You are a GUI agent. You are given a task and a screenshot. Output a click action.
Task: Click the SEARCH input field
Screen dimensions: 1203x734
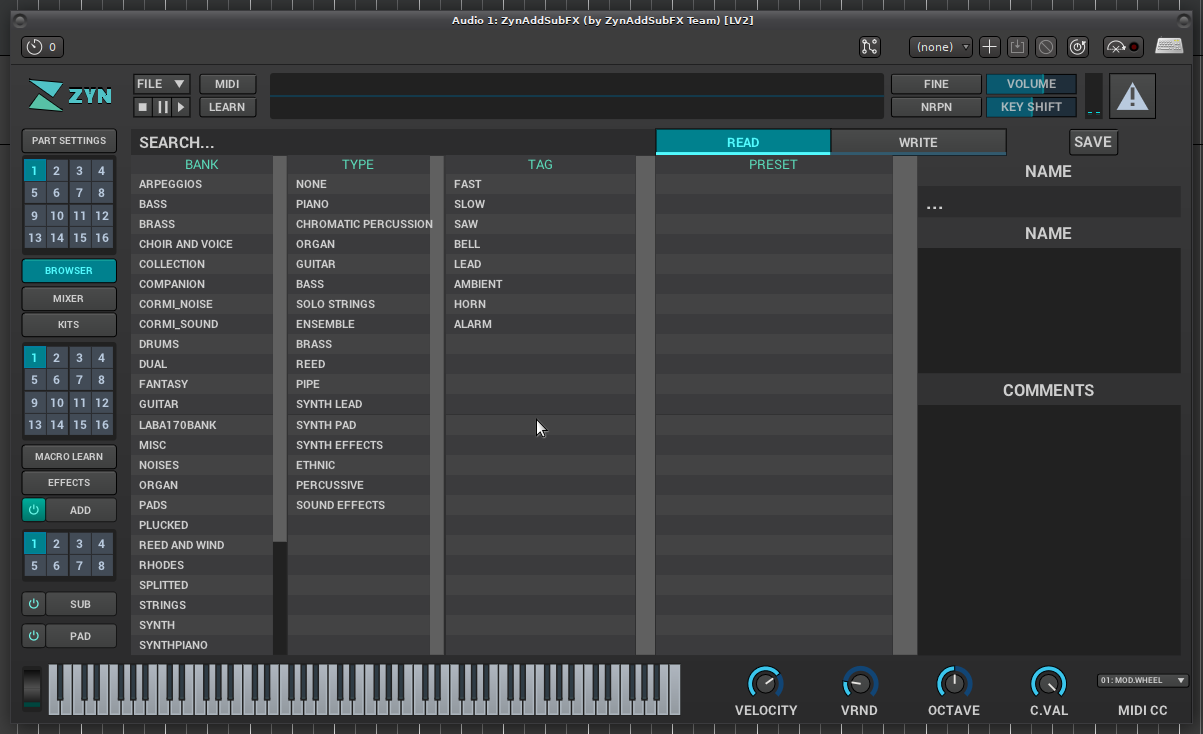click(x=390, y=143)
